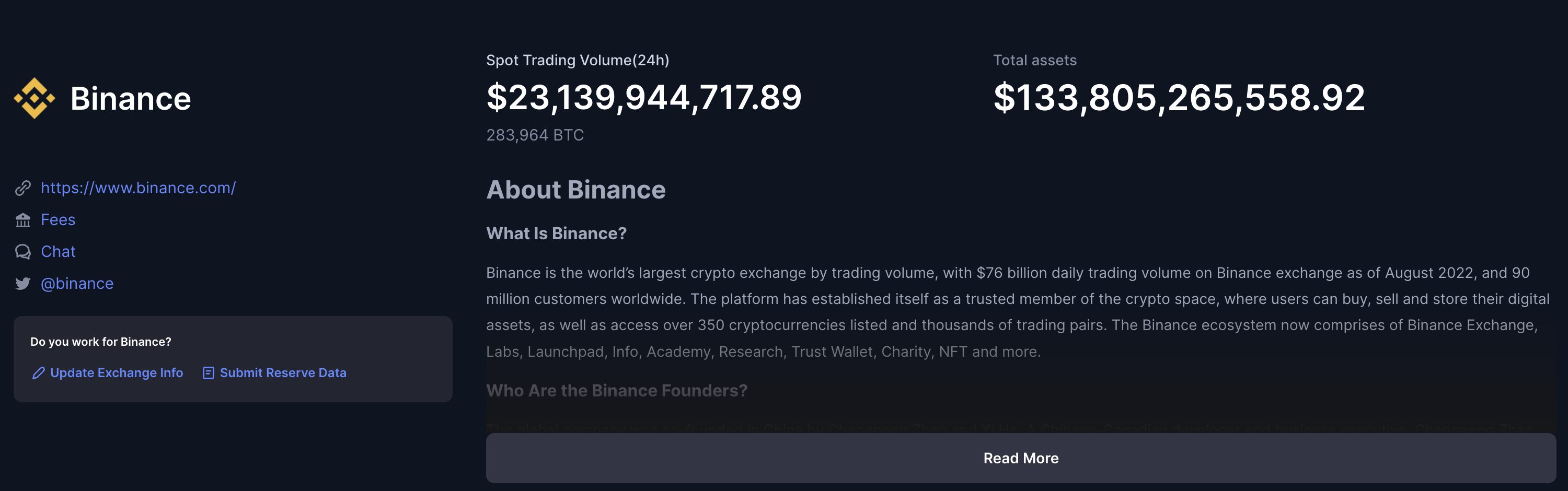Screen dimensions: 1568x491
Task: Click the 283,964 BTC volume text
Action: pos(535,135)
